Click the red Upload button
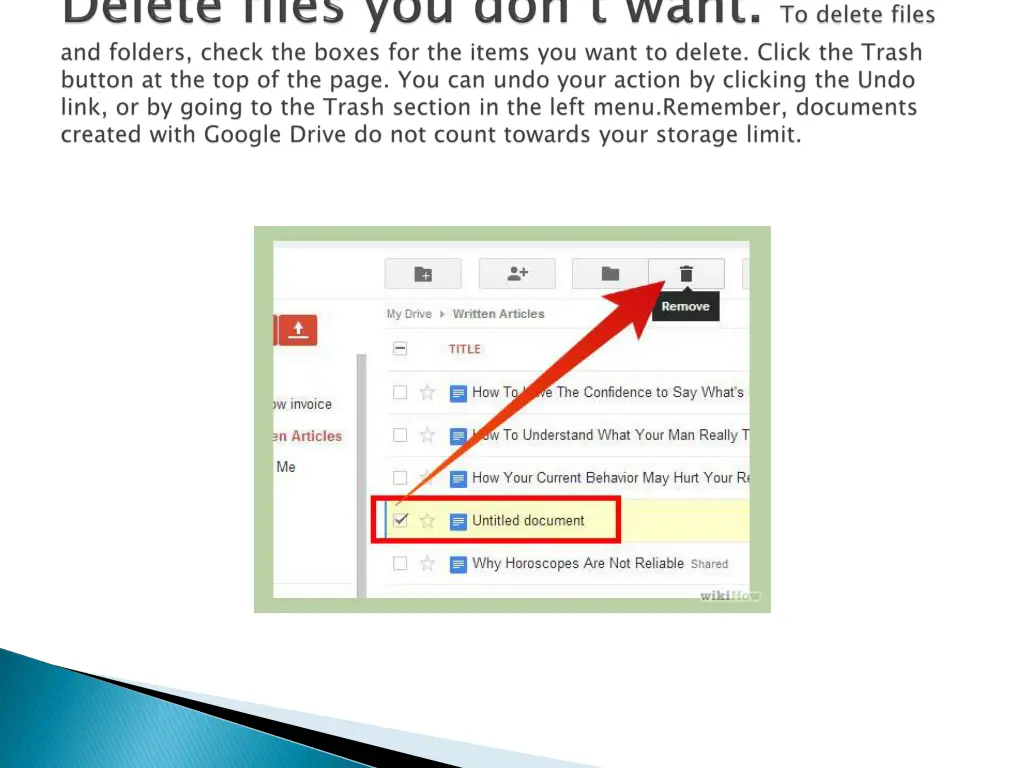Image resolution: width=1024 pixels, height=768 pixels. click(298, 330)
